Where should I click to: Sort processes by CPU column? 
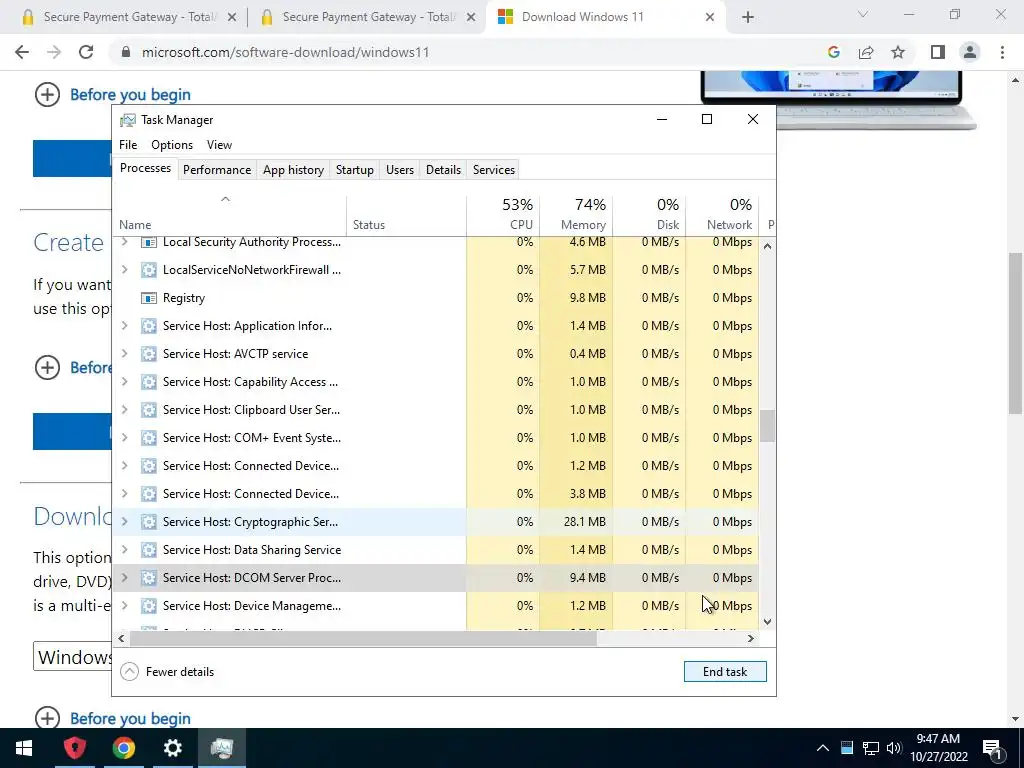click(504, 215)
